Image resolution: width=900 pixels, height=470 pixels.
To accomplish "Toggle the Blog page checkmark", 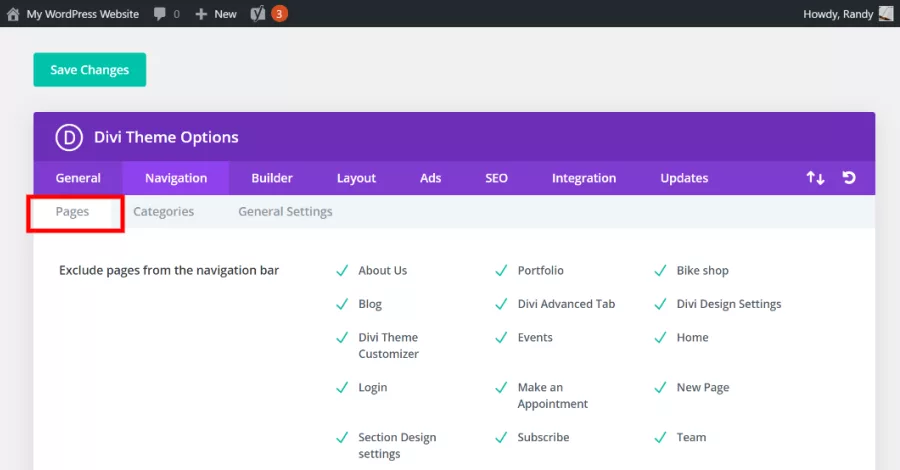I will [342, 304].
